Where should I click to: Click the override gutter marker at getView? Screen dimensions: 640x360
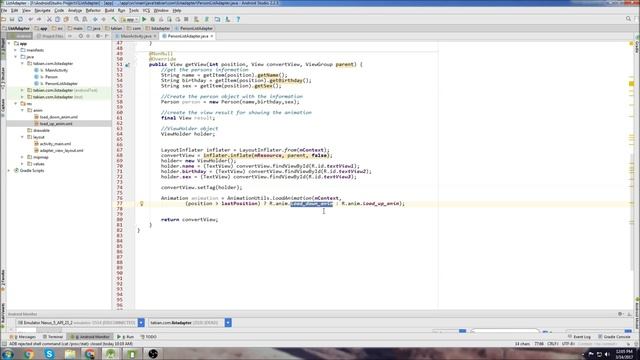click(x=127, y=64)
